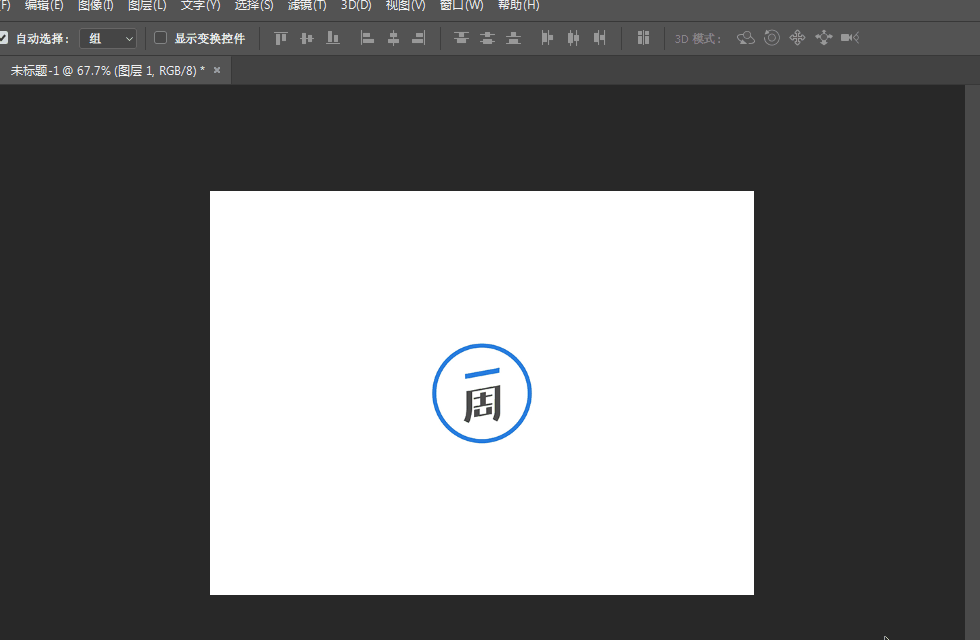Close the 未标题-1 document with its × button
This screenshot has width=980, height=640.
tap(216, 70)
